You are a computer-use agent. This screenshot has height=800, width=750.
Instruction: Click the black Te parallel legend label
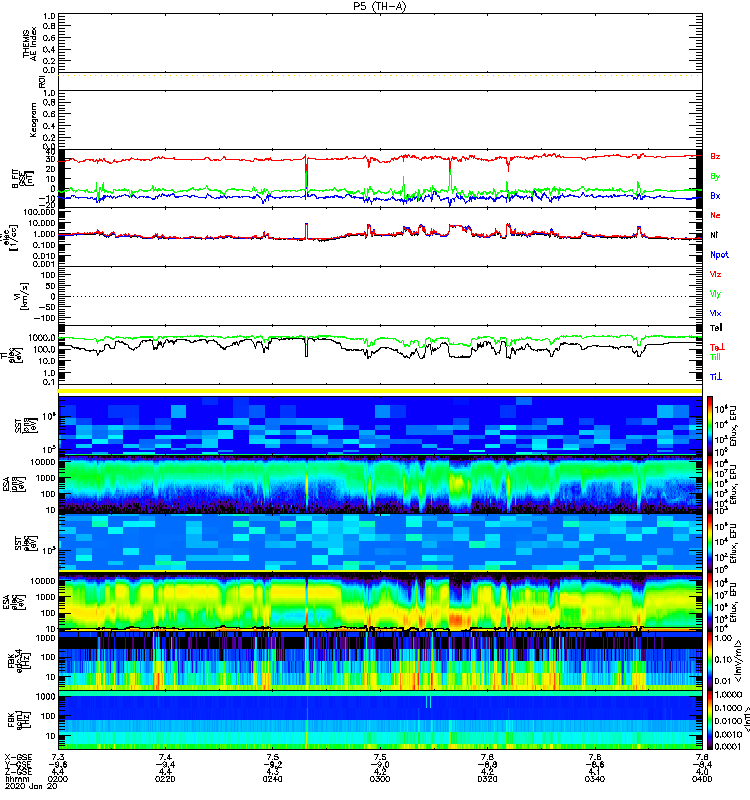[x=716, y=328]
